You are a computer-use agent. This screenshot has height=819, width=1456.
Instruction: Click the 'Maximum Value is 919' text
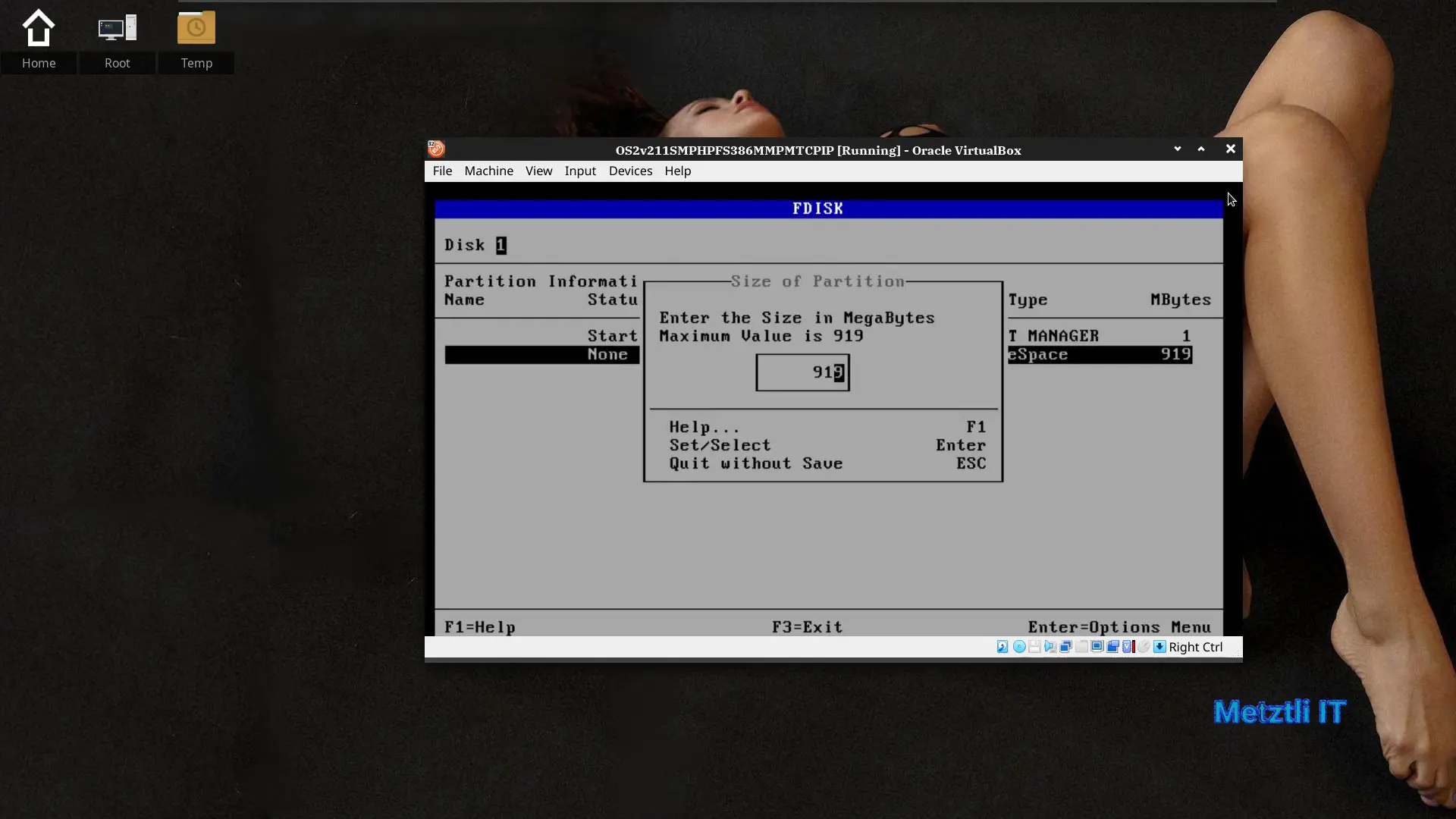(x=761, y=336)
